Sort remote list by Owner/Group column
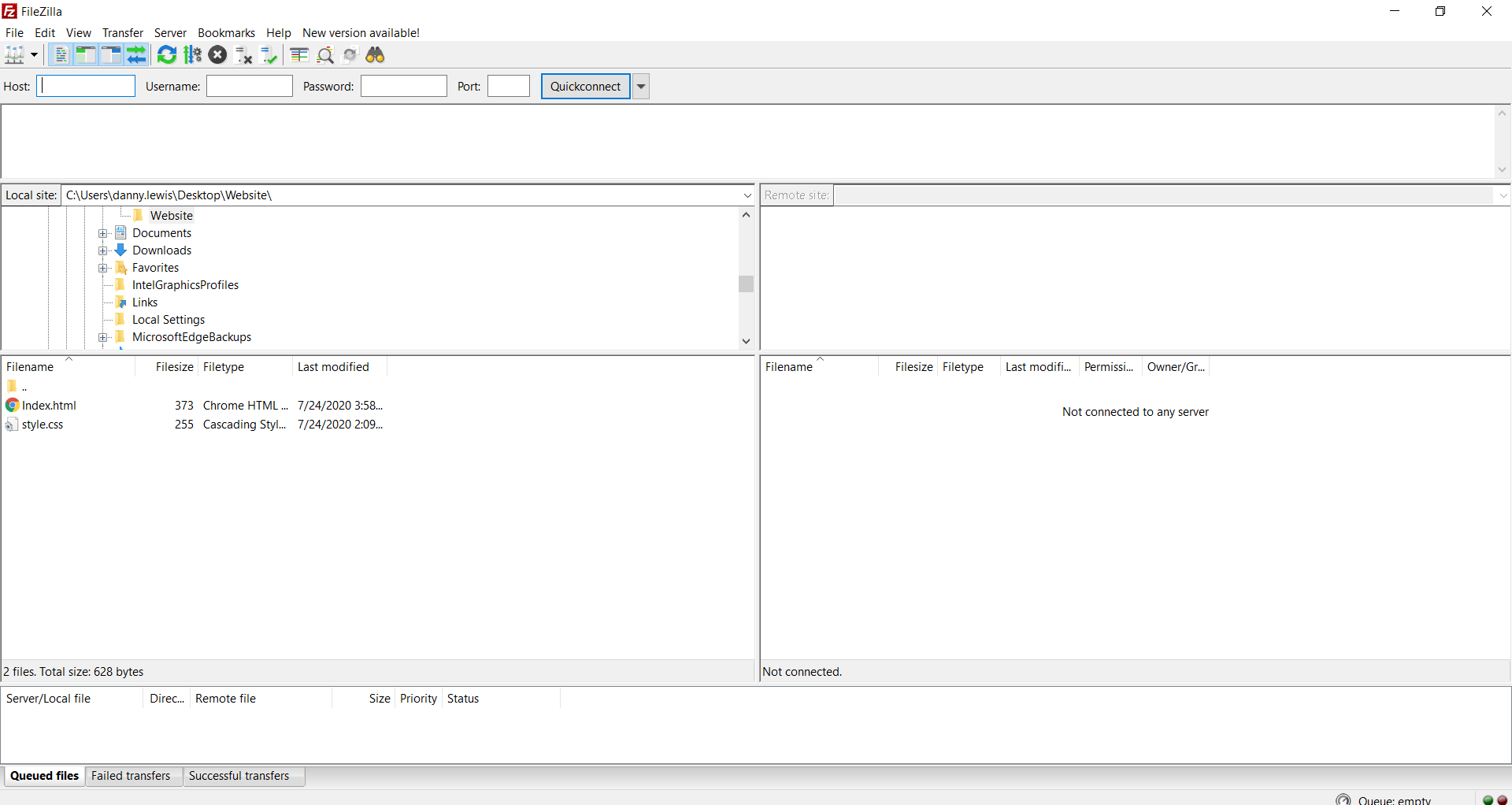 [1176, 367]
